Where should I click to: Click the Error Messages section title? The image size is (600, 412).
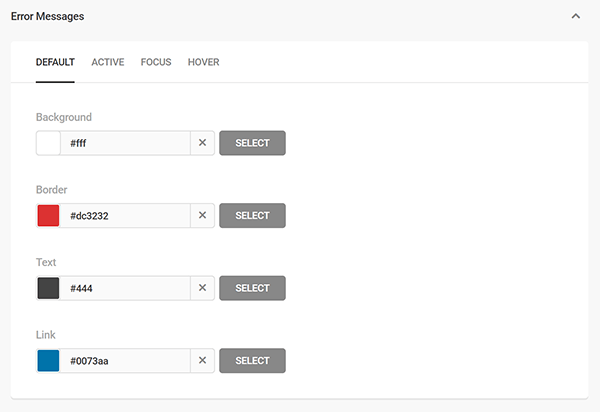click(x=47, y=16)
